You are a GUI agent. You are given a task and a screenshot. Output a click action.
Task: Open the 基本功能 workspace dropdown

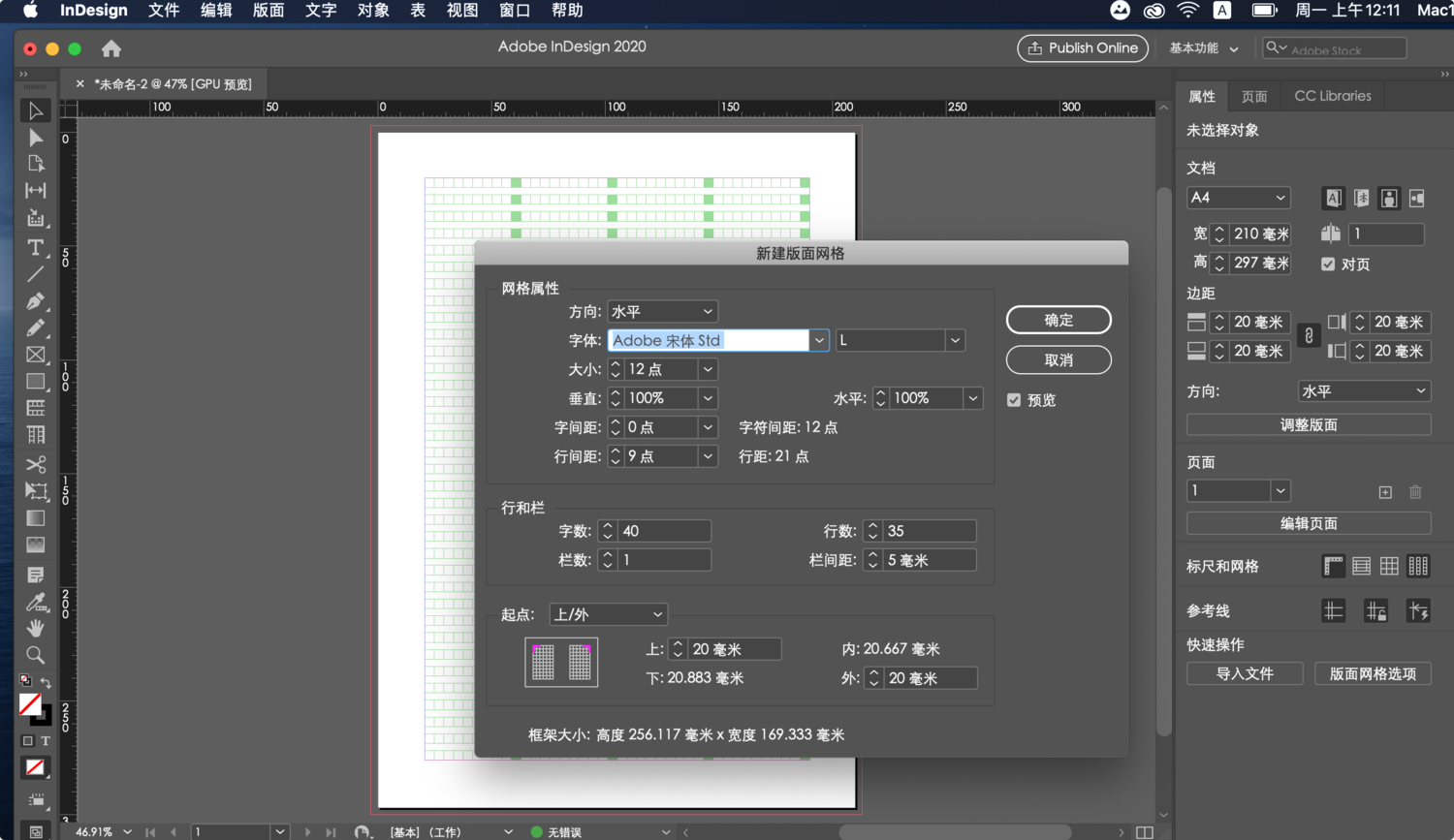[x=1204, y=48]
